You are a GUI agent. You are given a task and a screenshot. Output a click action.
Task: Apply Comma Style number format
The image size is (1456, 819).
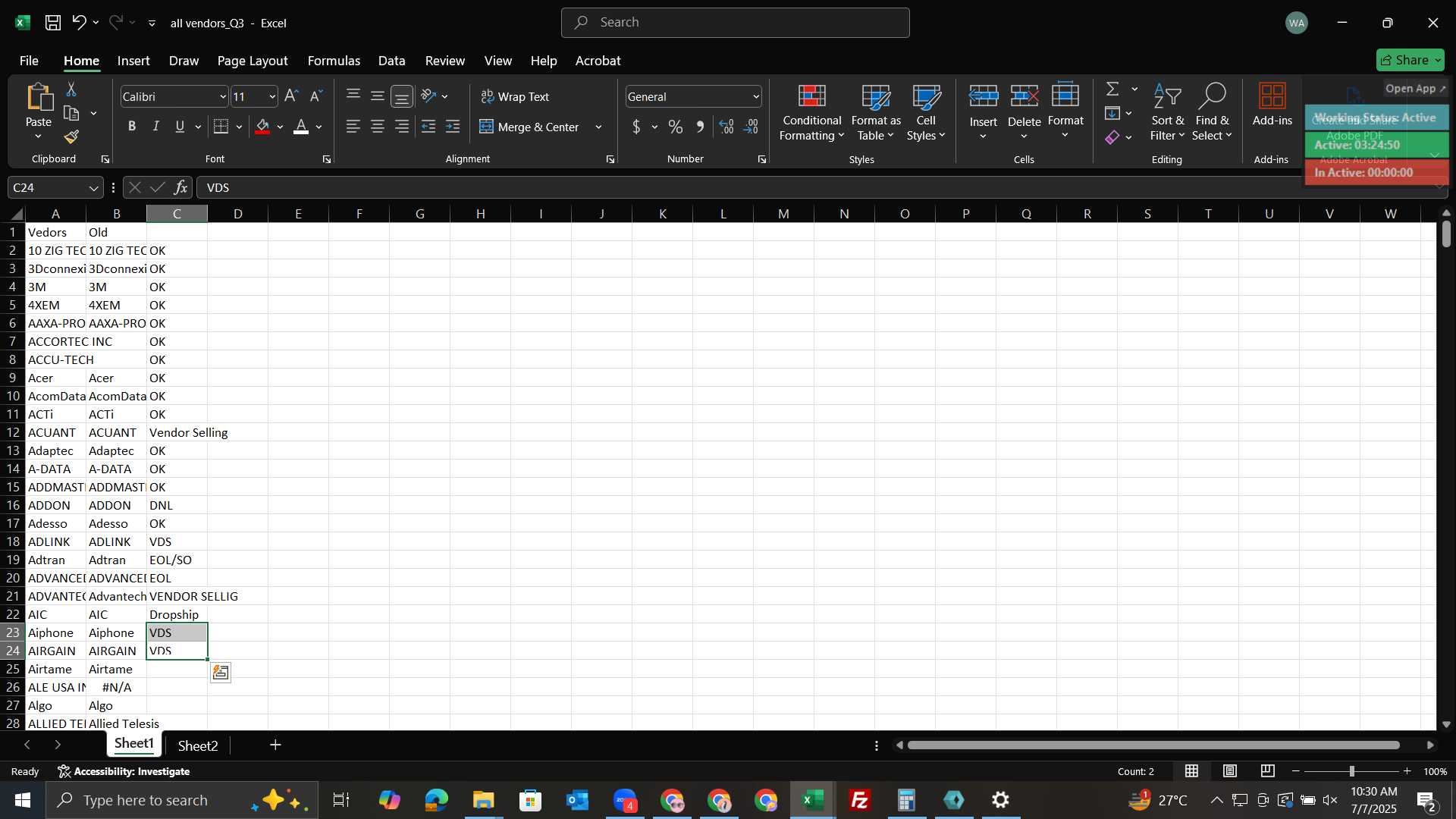[700, 127]
